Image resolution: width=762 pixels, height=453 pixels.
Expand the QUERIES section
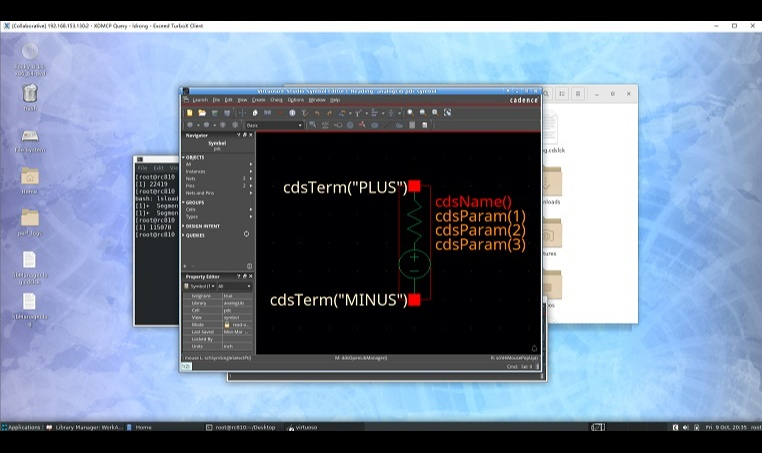184,235
